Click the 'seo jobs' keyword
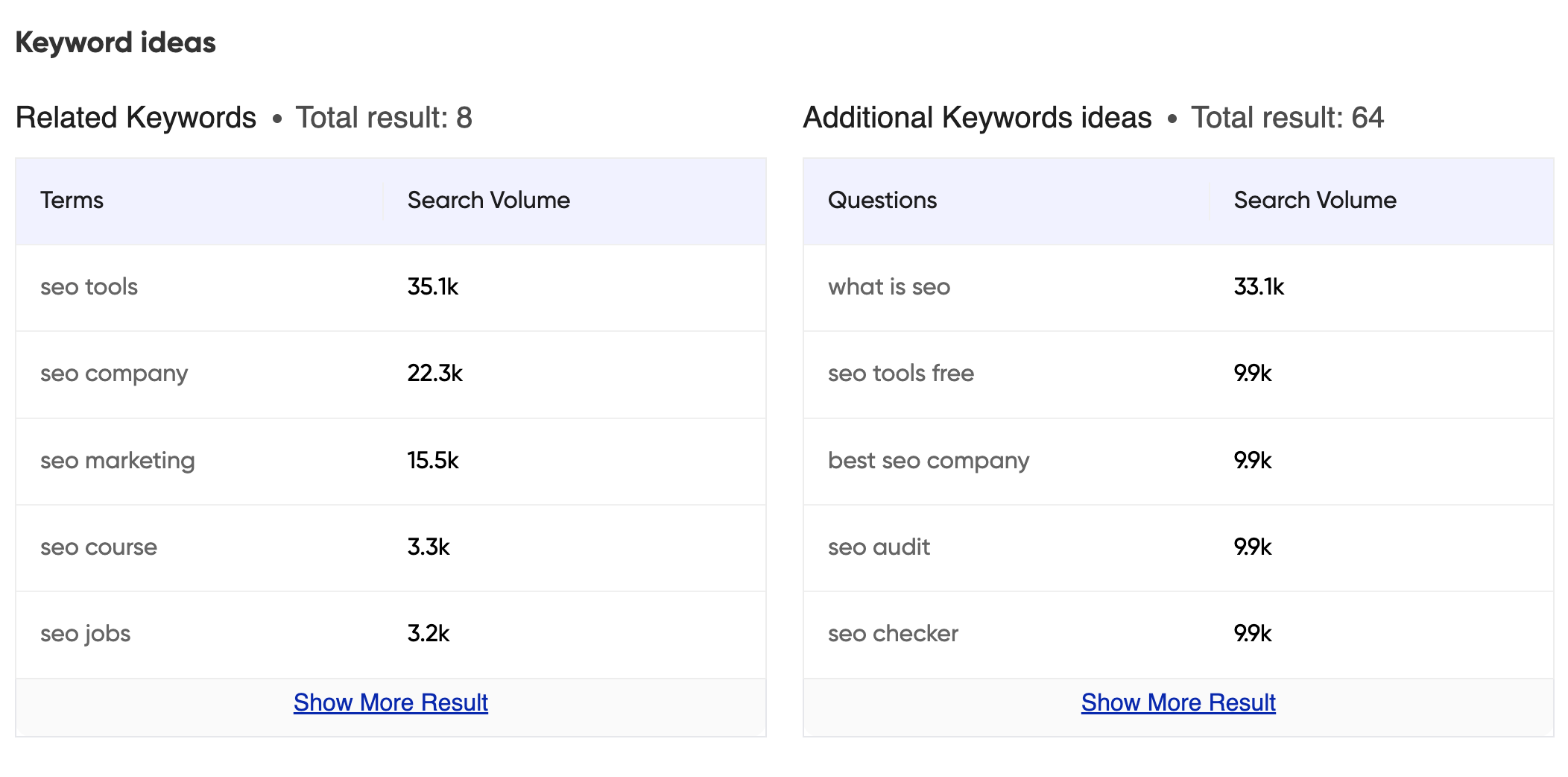The height and width of the screenshot is (777, 1568). pos(85,634)
